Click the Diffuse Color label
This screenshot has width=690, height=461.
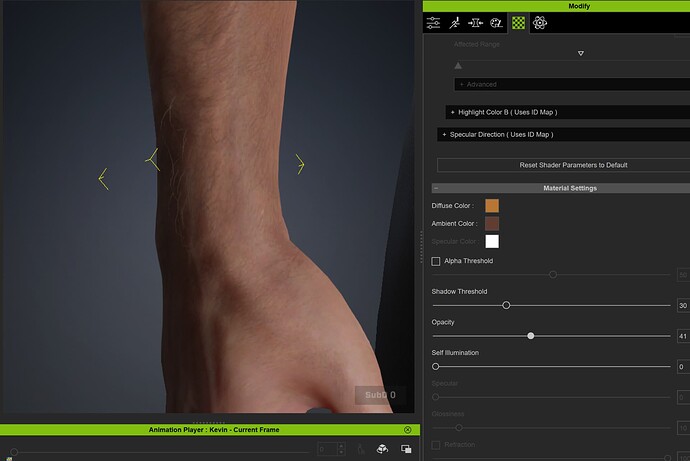pyautogui.click(x=452, y=205)
